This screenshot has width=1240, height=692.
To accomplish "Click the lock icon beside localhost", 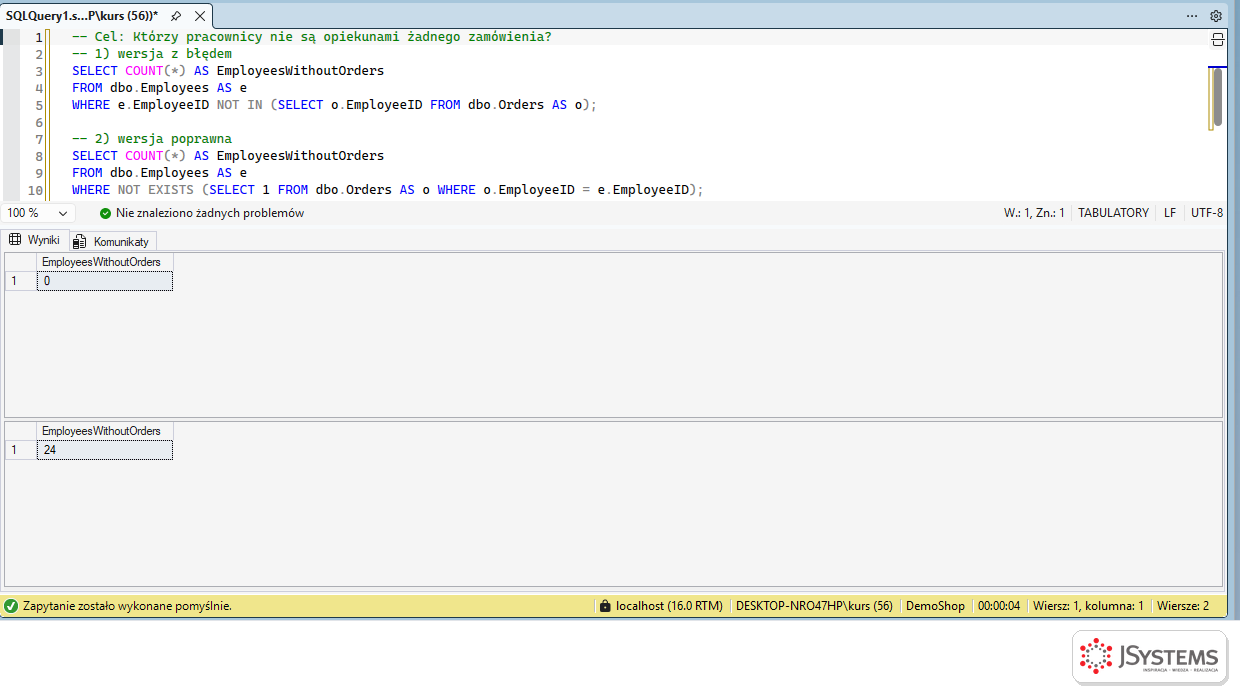I will [604, 606].
